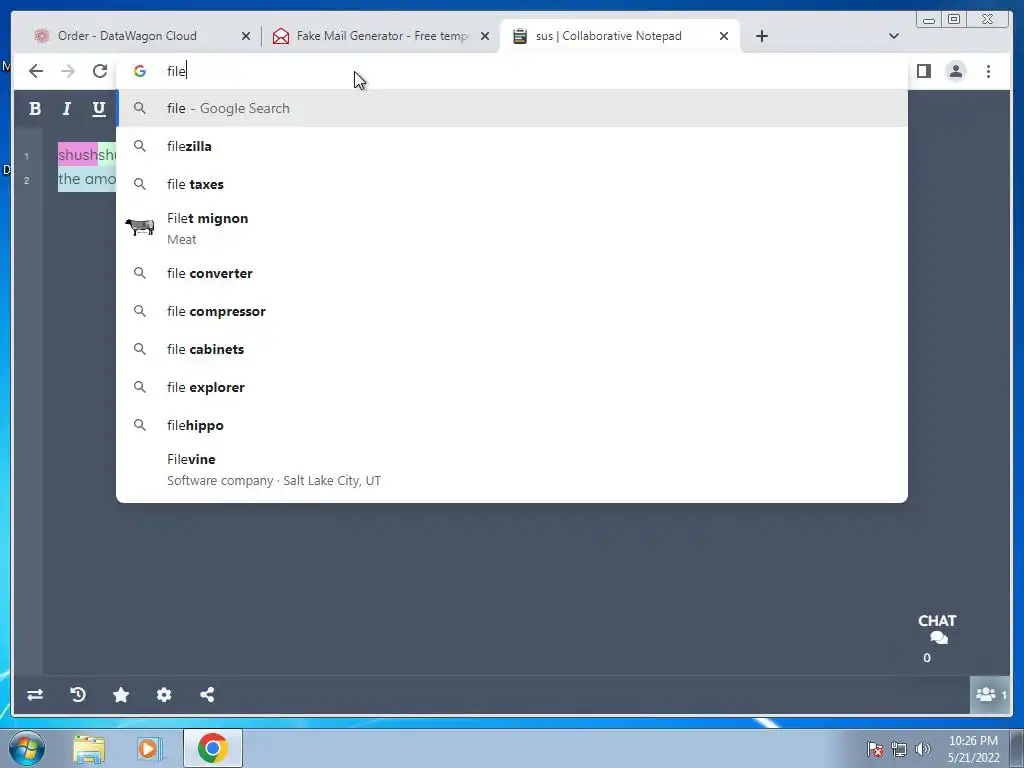Choose the 'file converter' suggestion
Viewport: 1024px width, 768px height.
pos(512,273)
